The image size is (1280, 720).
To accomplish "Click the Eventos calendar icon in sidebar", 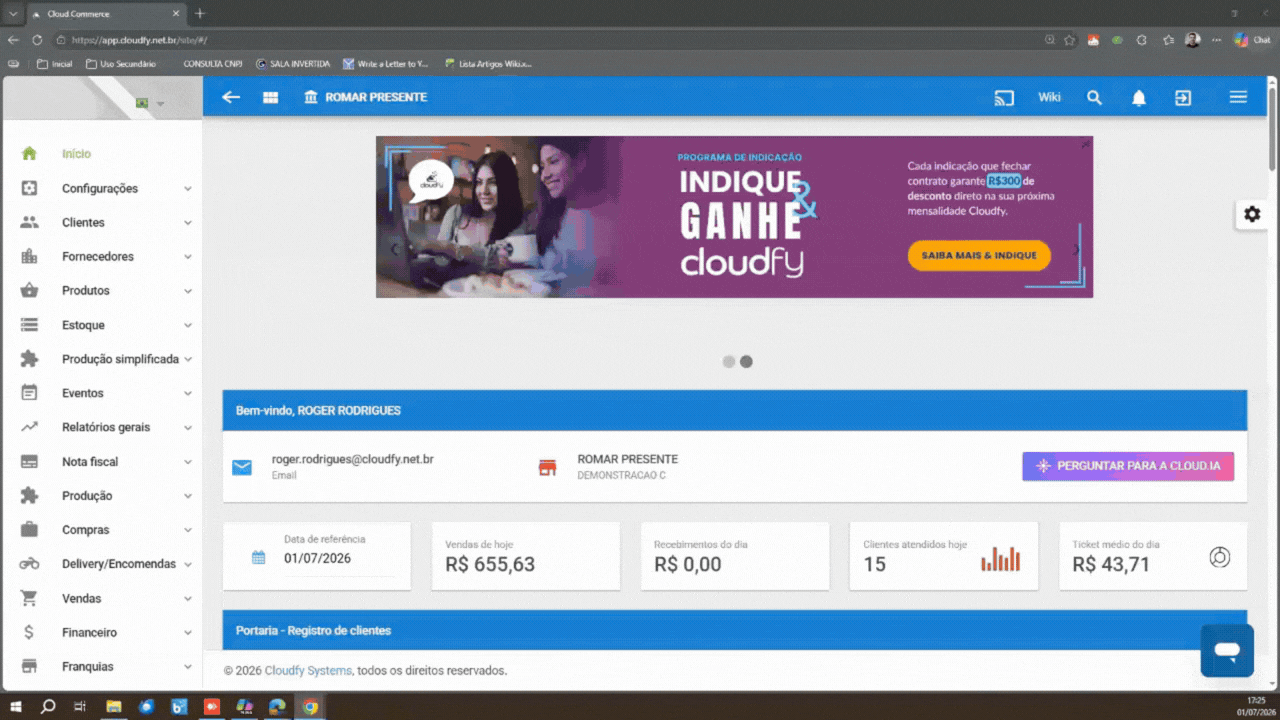I will 29,393.
